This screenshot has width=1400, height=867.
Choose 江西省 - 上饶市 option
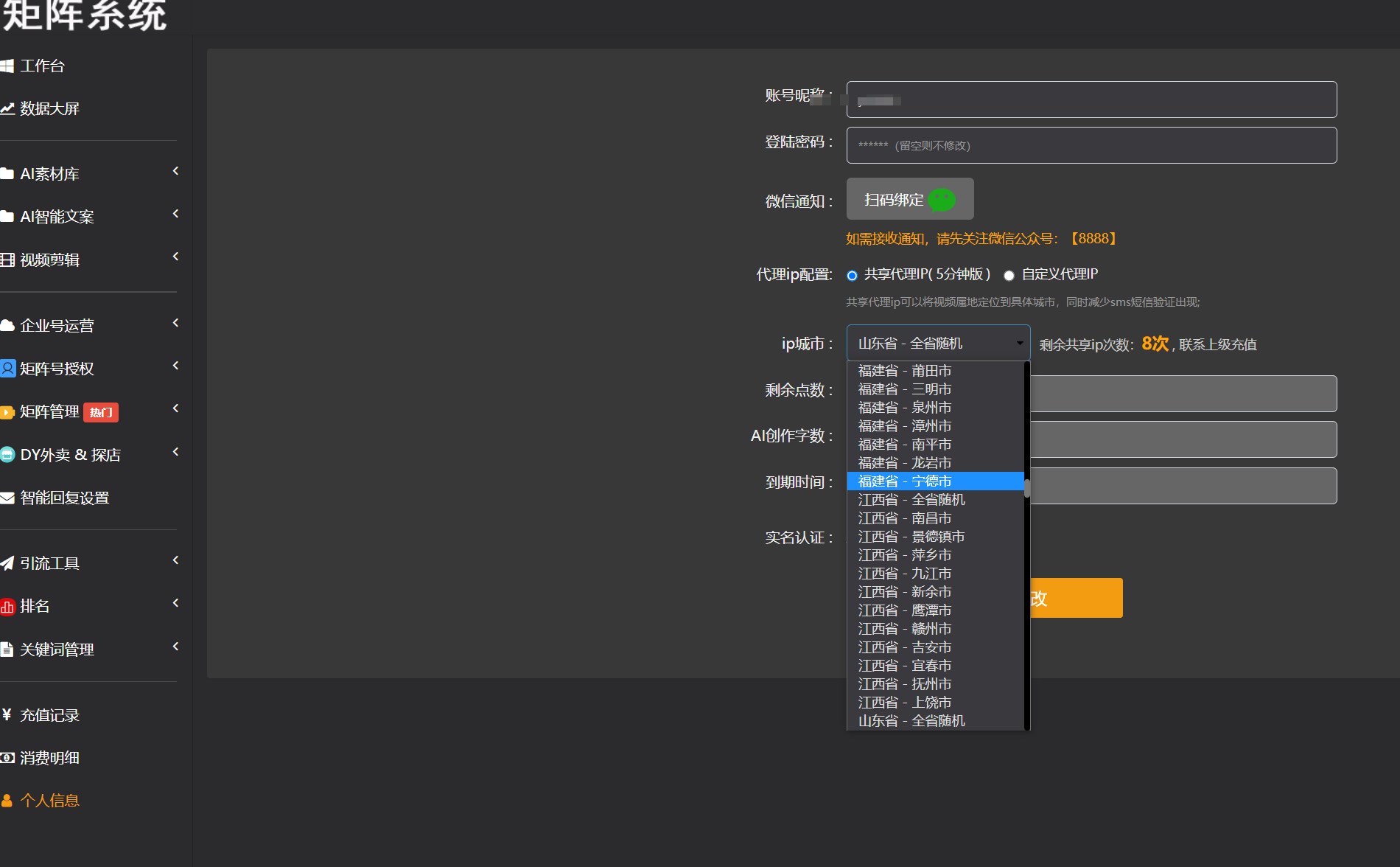(935, 703)
